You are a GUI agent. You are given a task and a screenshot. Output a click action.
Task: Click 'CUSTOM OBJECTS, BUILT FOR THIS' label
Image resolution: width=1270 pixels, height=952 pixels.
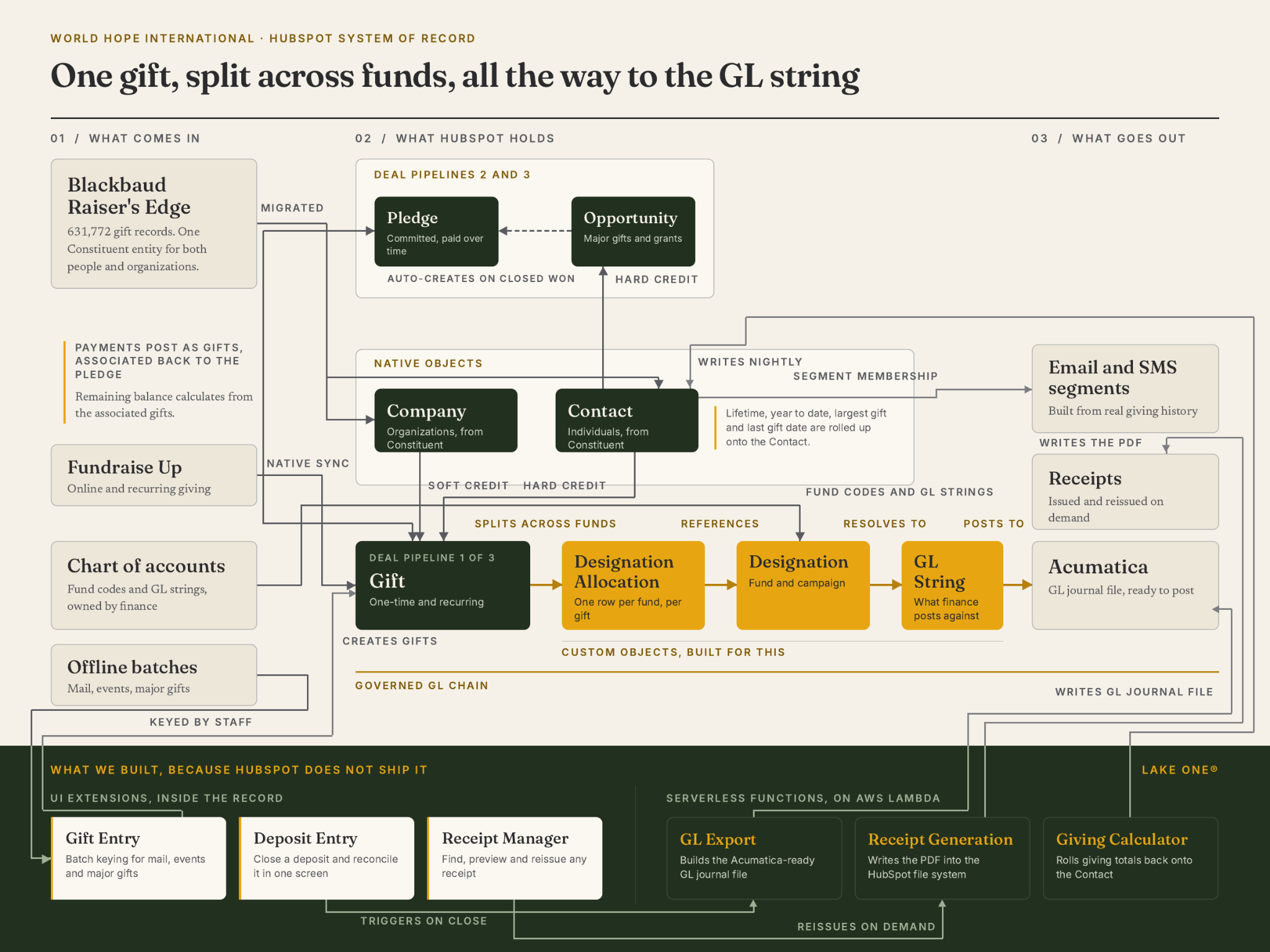673,652
